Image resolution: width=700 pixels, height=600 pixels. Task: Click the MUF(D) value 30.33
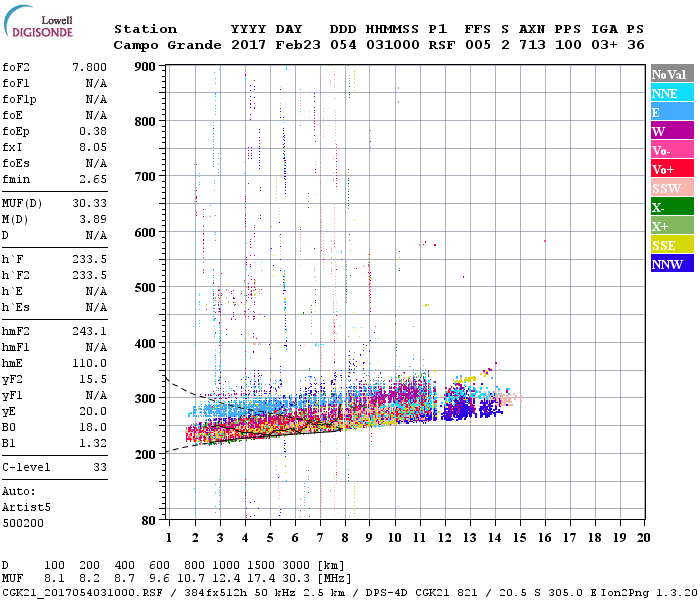[90, 203]
